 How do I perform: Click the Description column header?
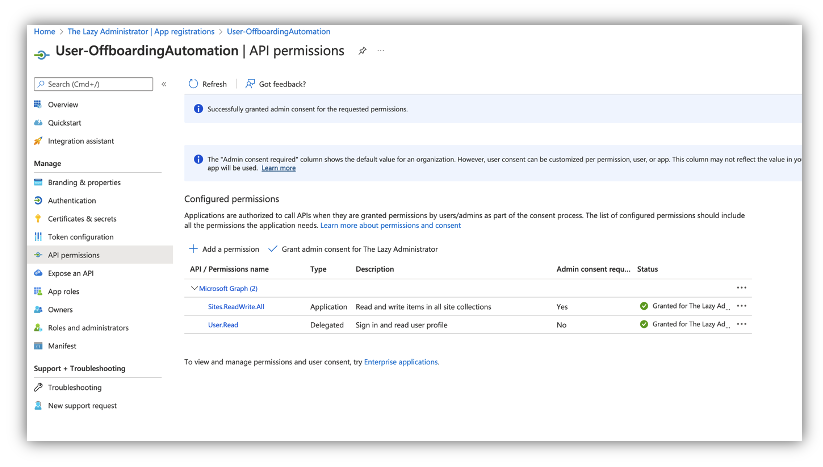[375, 269]
